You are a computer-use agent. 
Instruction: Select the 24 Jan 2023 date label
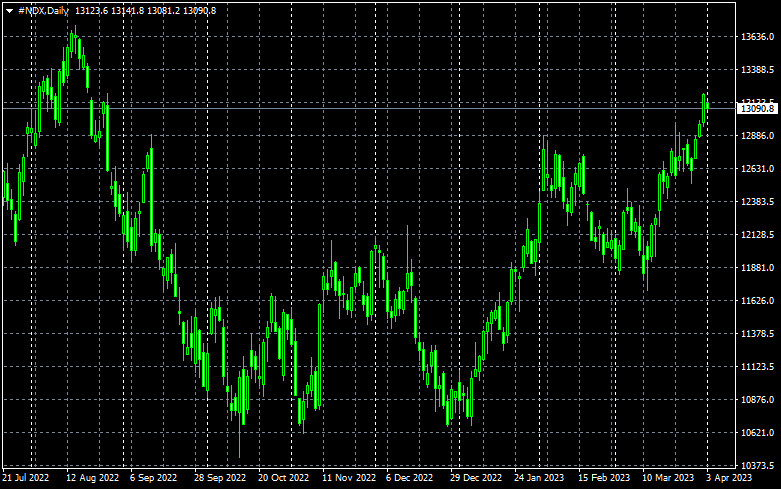tap(538, 478)
